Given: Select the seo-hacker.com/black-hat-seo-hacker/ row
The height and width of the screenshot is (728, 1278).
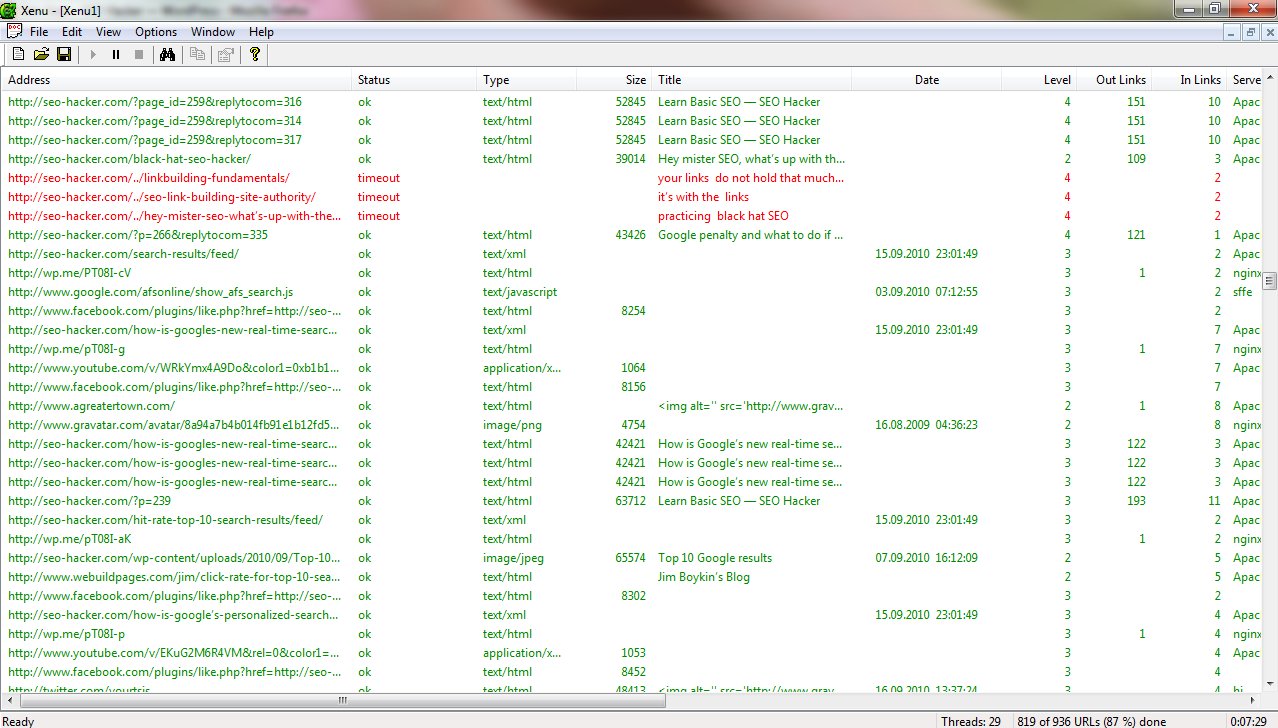Looking at the screenshot, I should (x=129, y=159).
